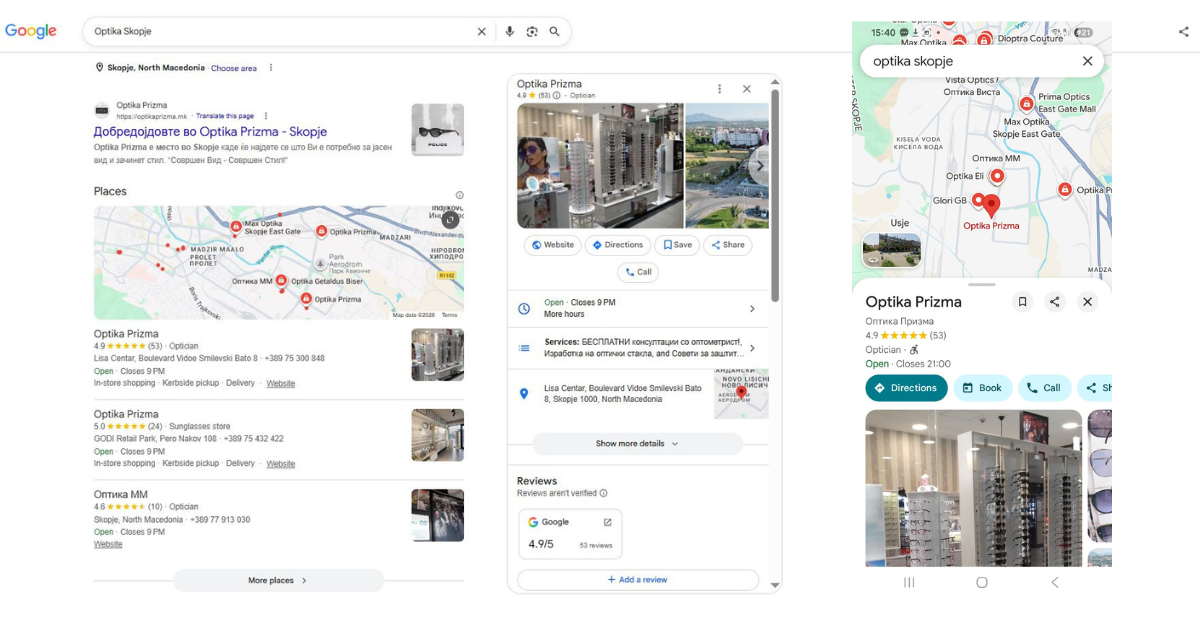Tap the Prima Optics East Gate Mall pin
The height and width of the screenshot is (620, 1200).
(1026, 104)
